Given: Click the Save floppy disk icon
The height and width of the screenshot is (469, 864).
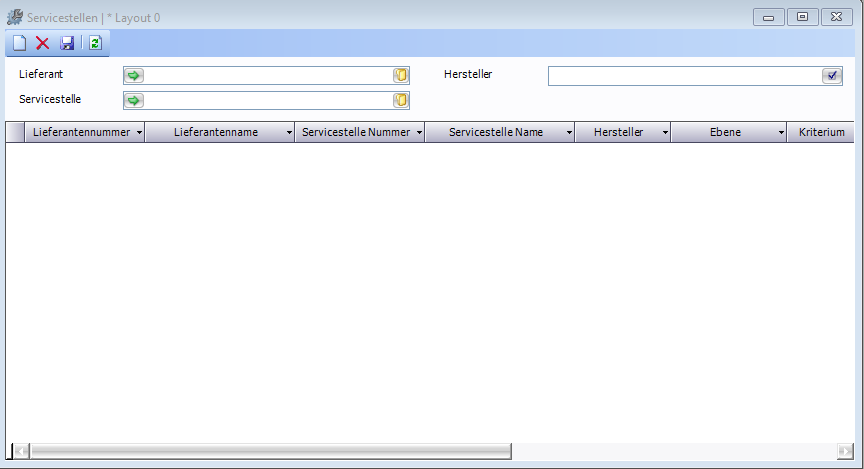Looking at the screenshot, I should coord(67,43).
